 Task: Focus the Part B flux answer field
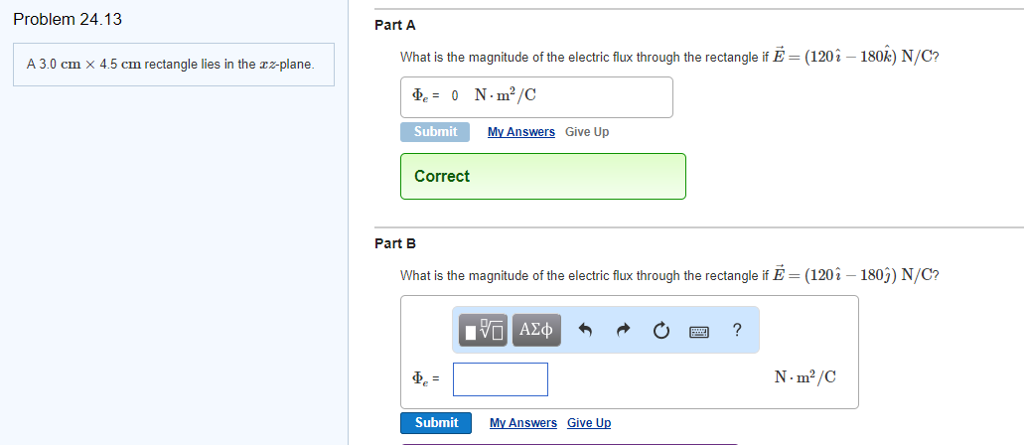500,379
